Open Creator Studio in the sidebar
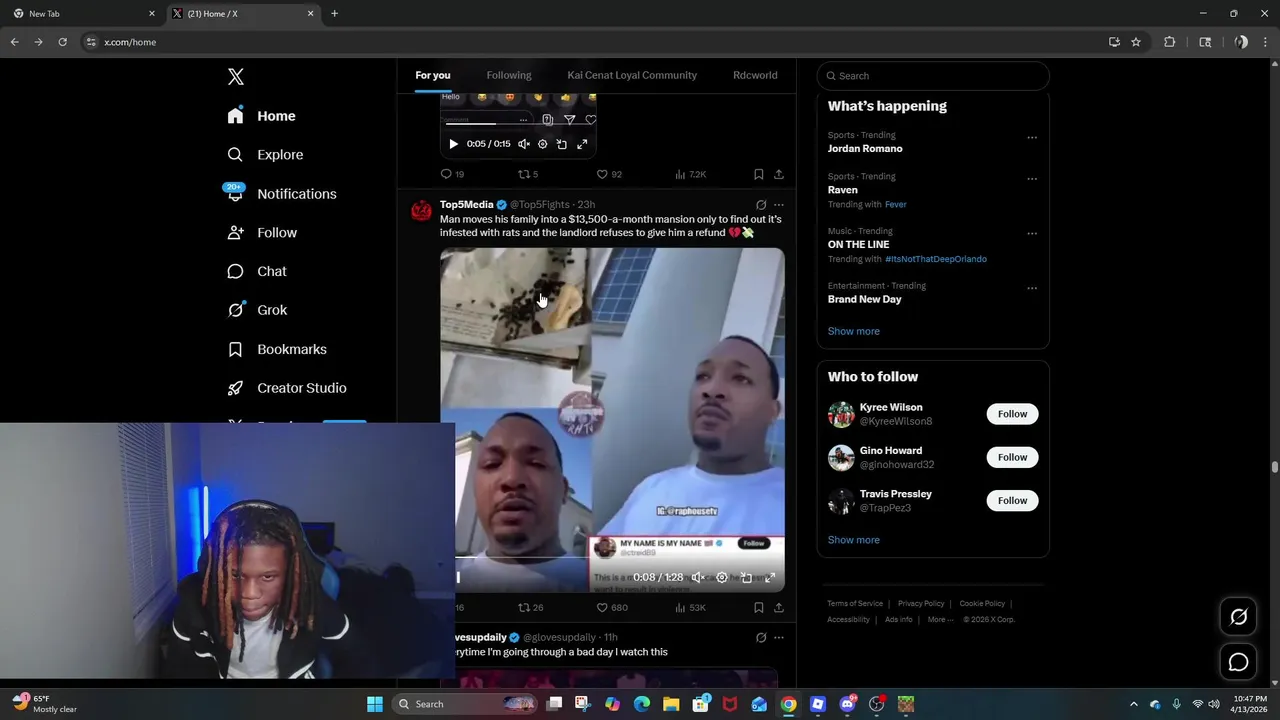Screen dimensions: 1280x720 [x=287, y=388]
